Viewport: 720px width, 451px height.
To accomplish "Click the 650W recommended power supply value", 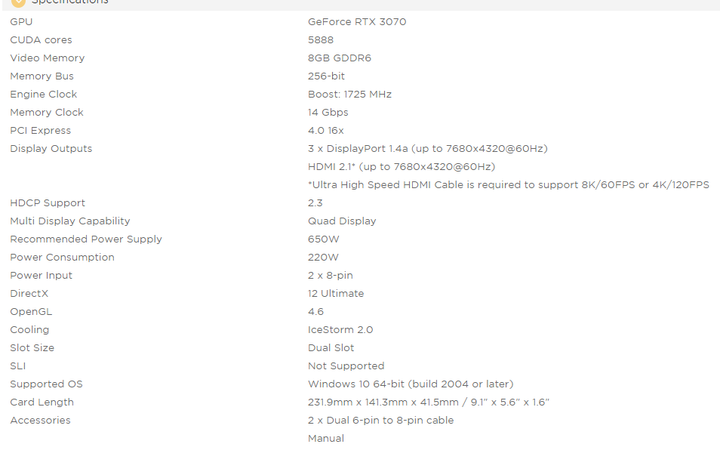I will pyautogui.click(x=323, y=239).
